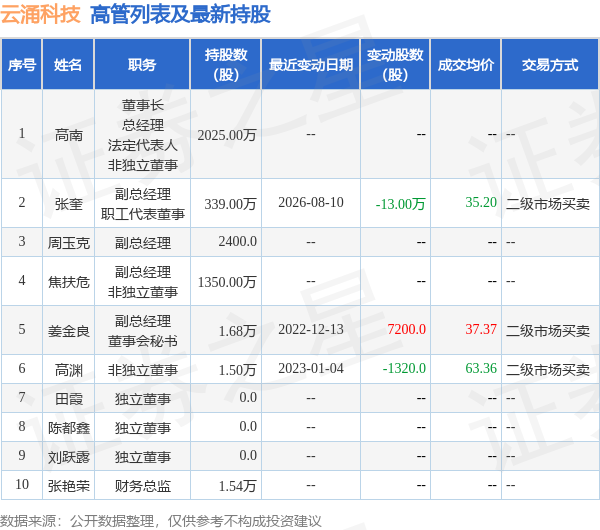This screenshot has width=600, height=530.
Task: Select the name cell 高南
Action: (68, 135)
